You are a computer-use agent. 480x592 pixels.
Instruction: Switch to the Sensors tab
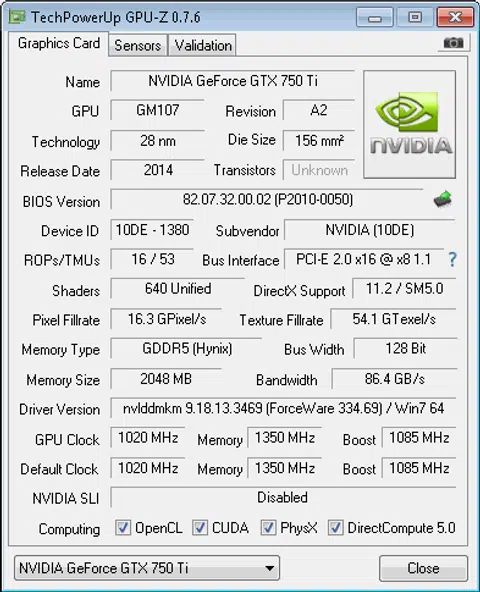point(138,45)
